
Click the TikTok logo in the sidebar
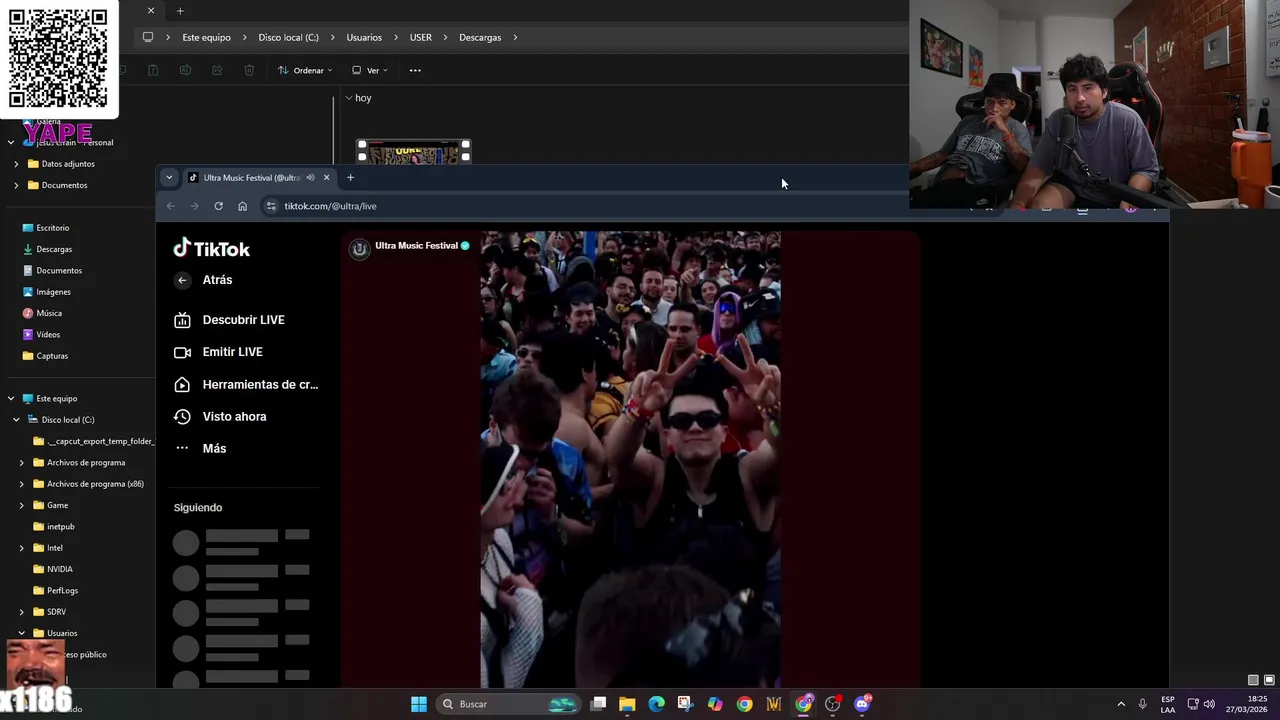pyautogui.click(x=211, y=248)
